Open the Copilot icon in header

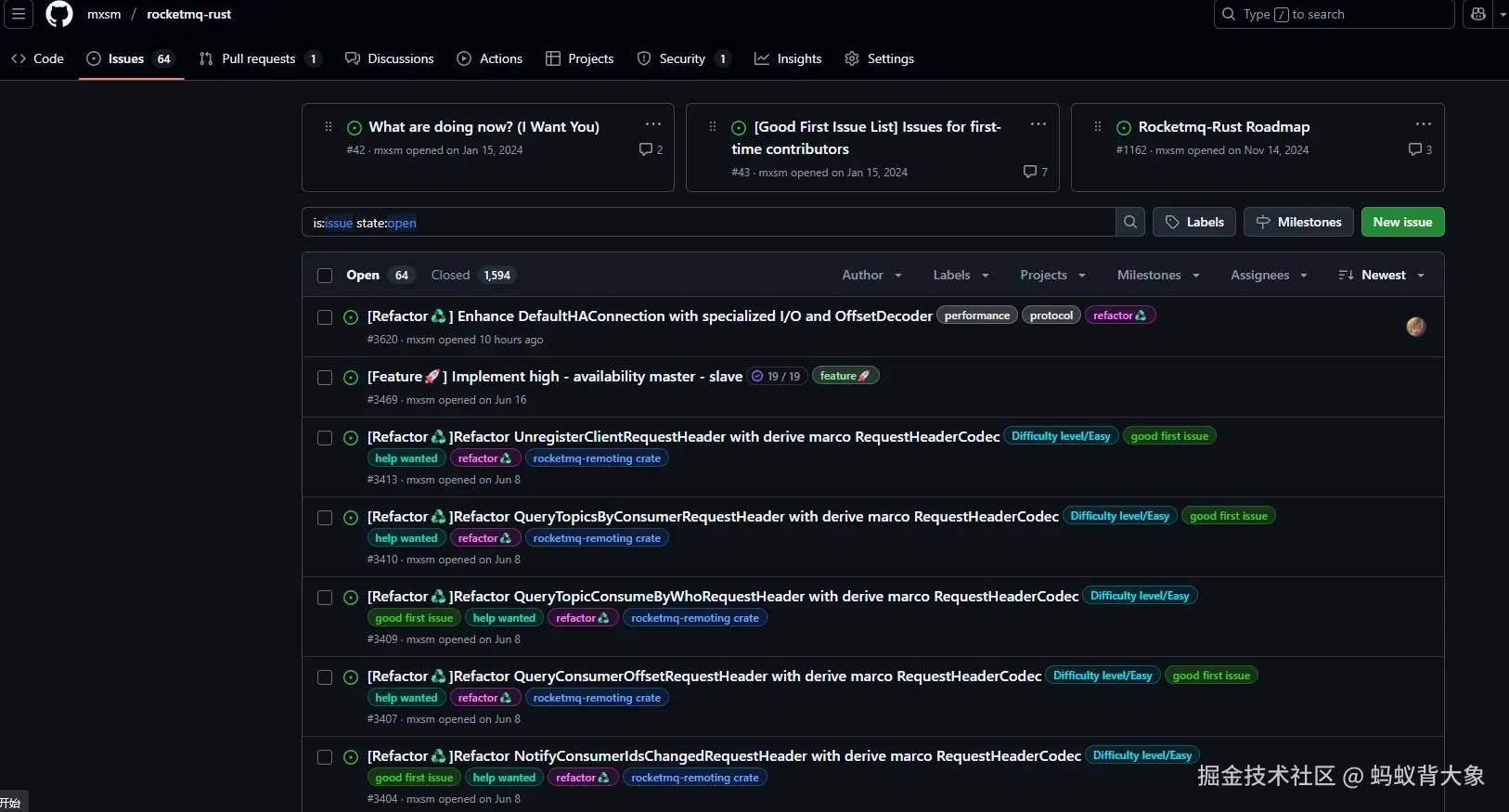[x=1478, y=14]
